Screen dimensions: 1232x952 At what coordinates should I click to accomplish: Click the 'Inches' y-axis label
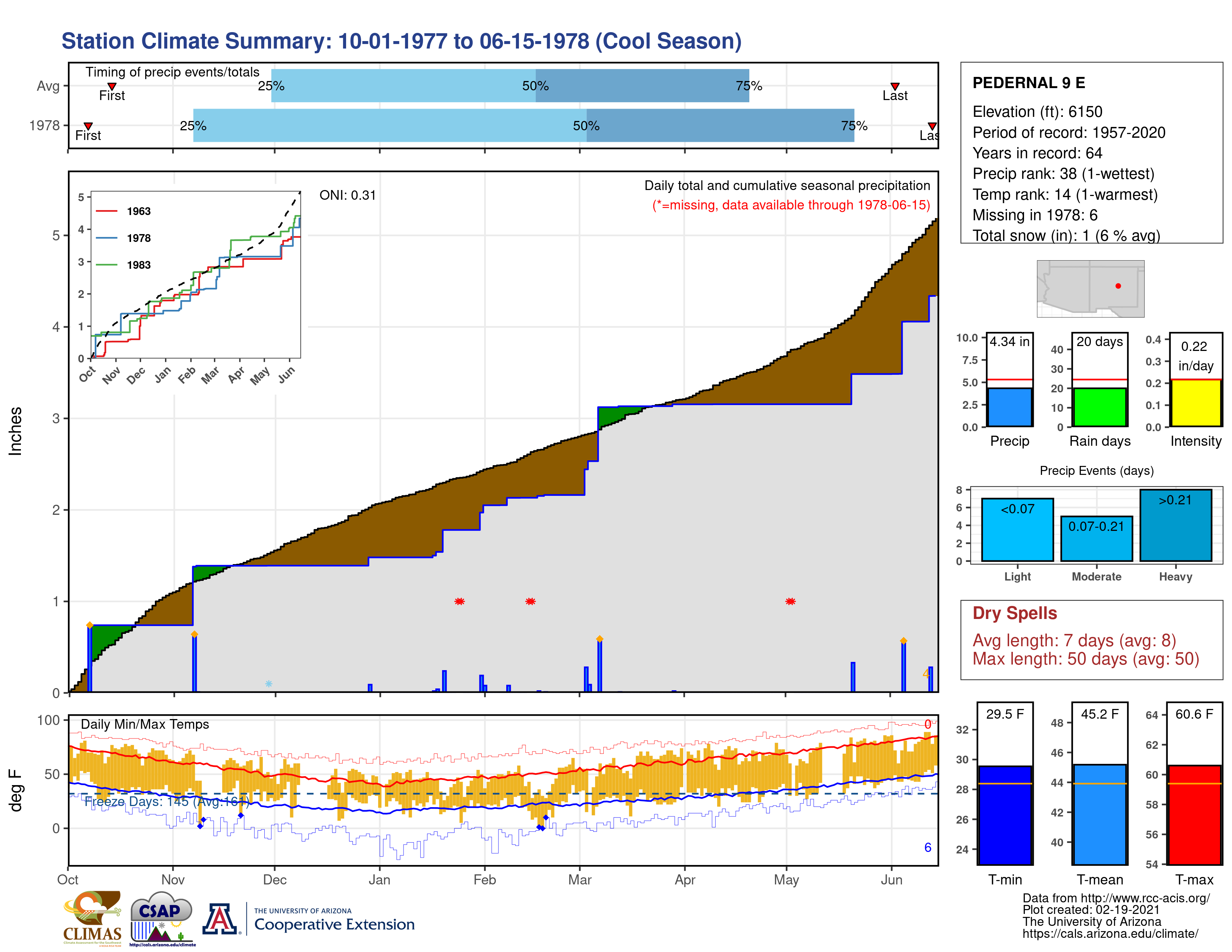(15, 432)
